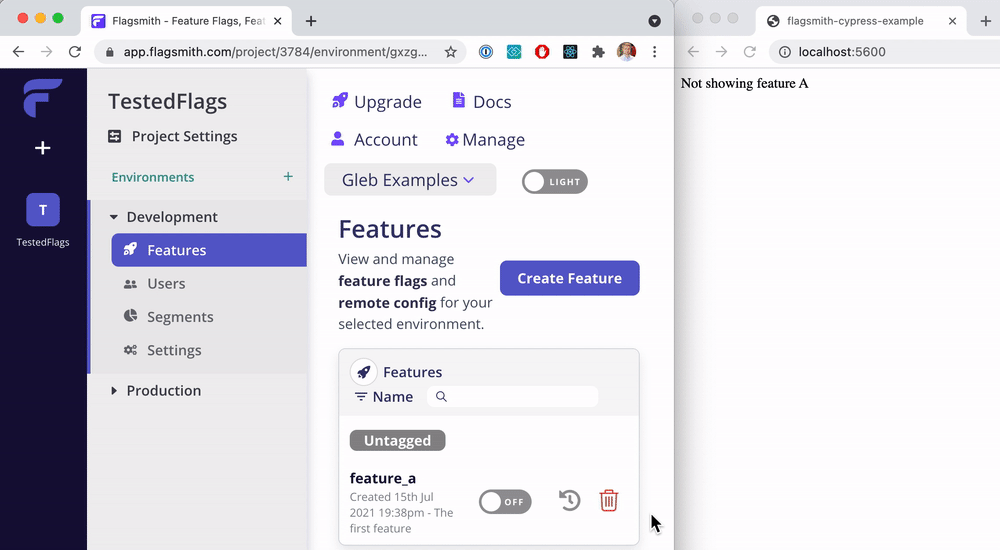
Task: Open a new tab in the localhost window
Action: point(985,21)
